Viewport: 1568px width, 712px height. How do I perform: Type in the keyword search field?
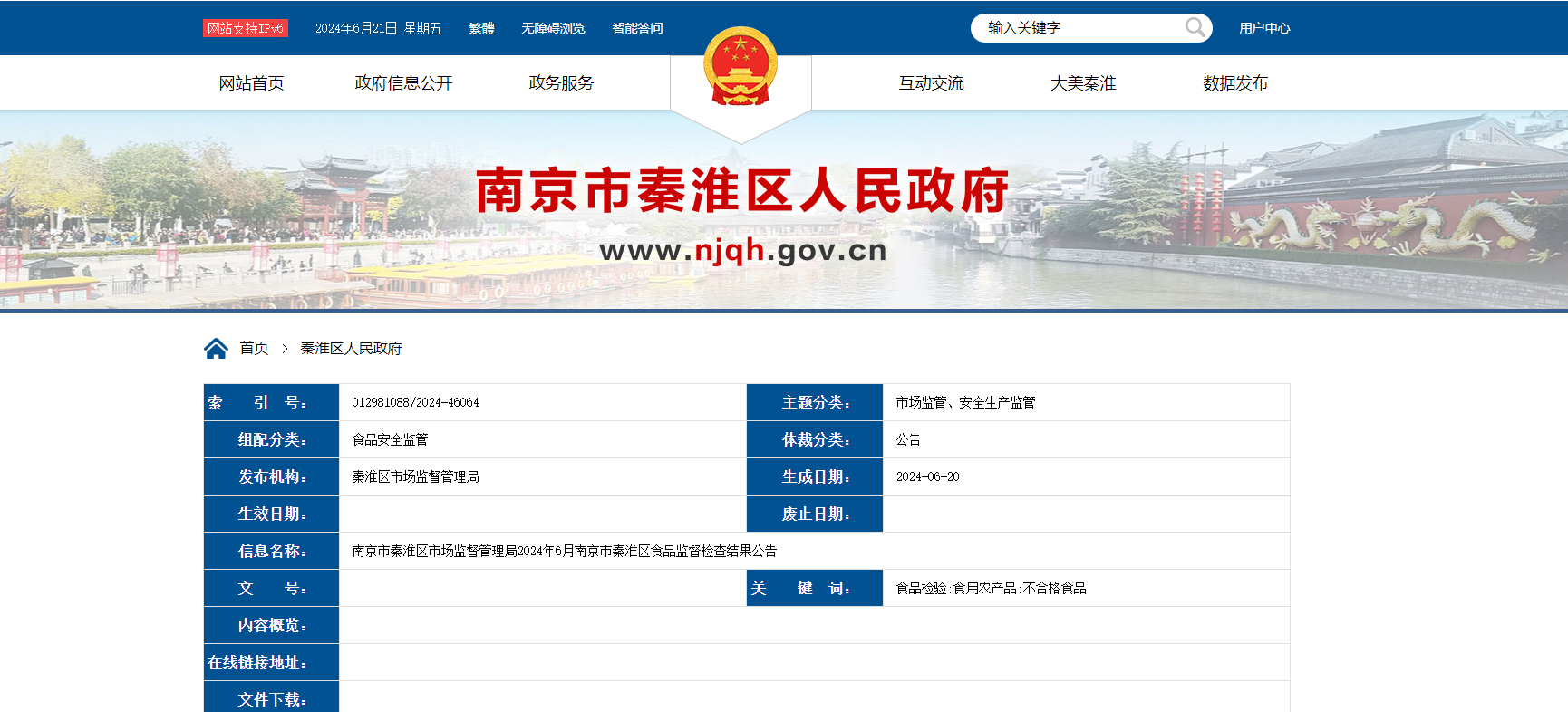click(1079, 28)
